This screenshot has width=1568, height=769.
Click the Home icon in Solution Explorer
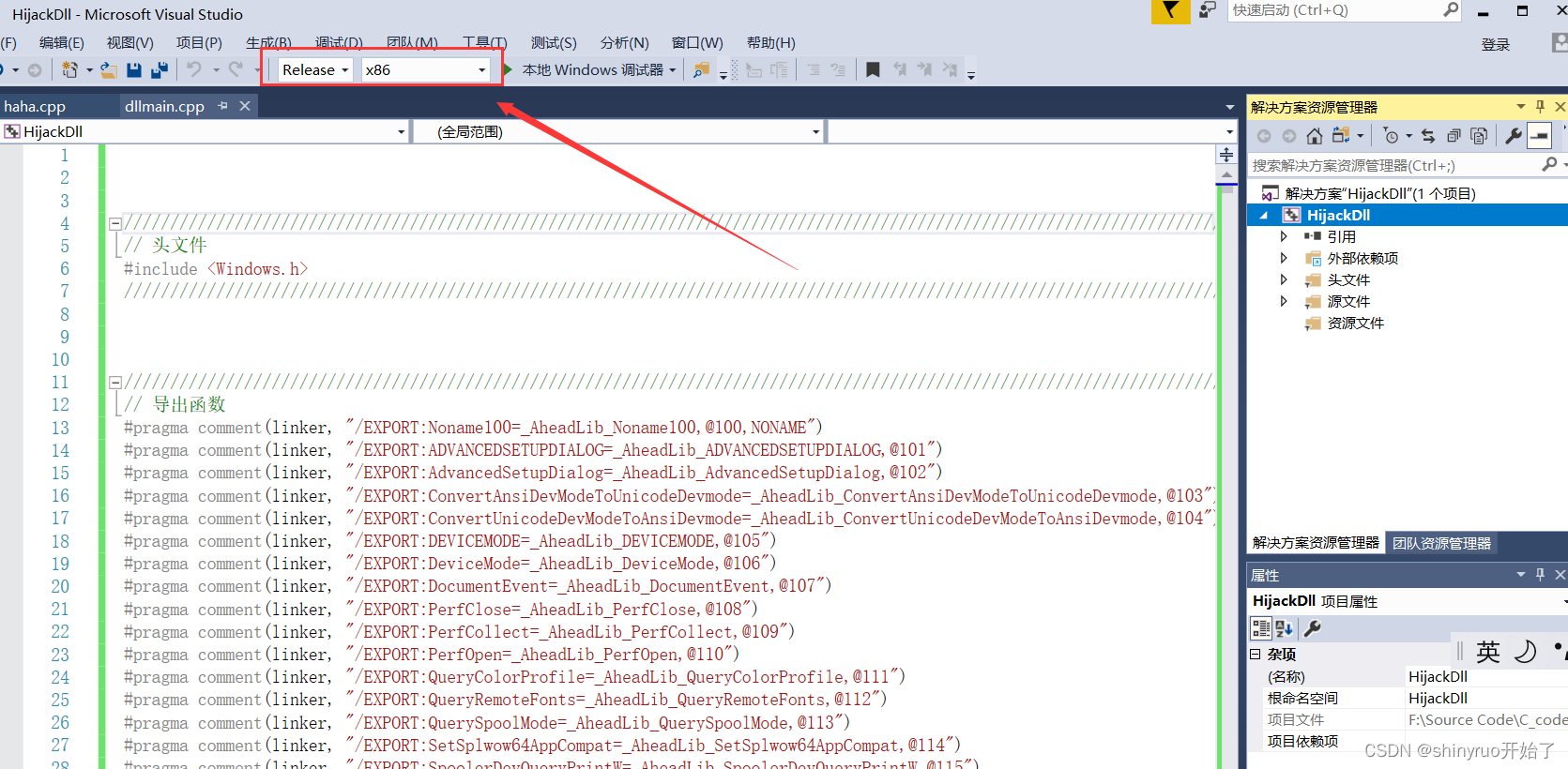(1315, 136)
